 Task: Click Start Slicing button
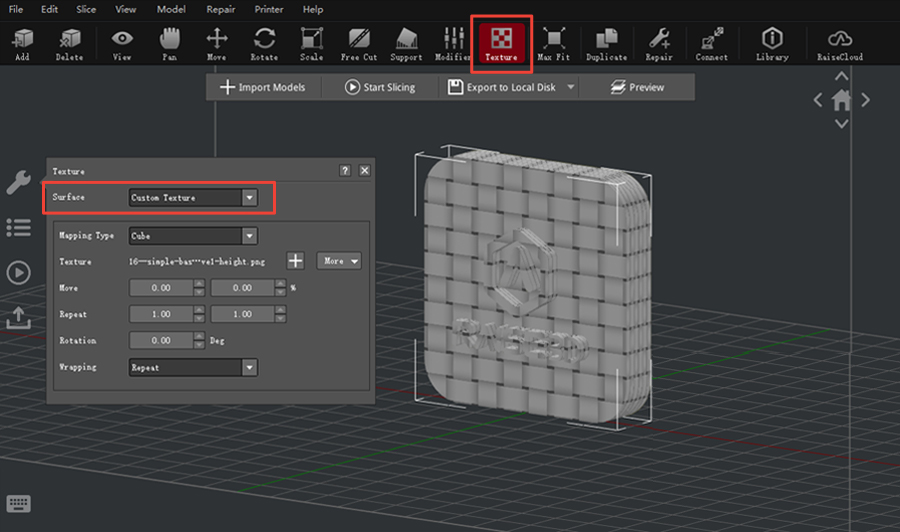[x=380, y=87]
